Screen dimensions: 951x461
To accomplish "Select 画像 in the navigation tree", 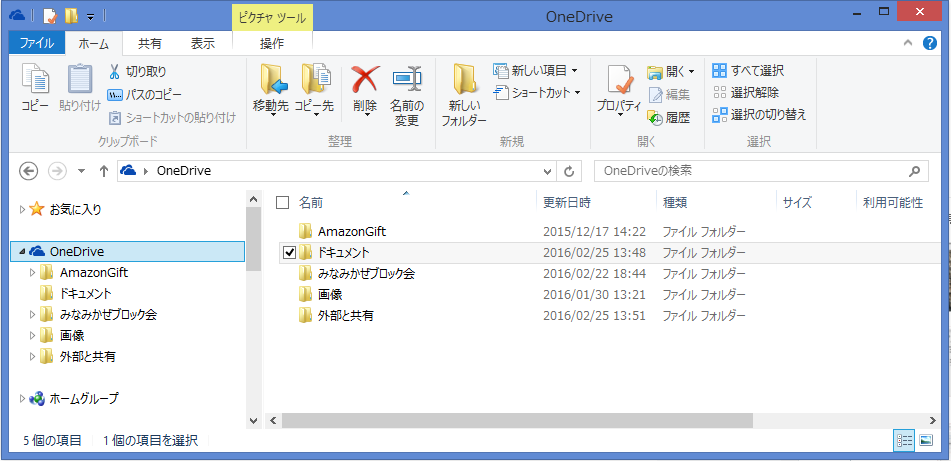I will [x=72, y=335].
